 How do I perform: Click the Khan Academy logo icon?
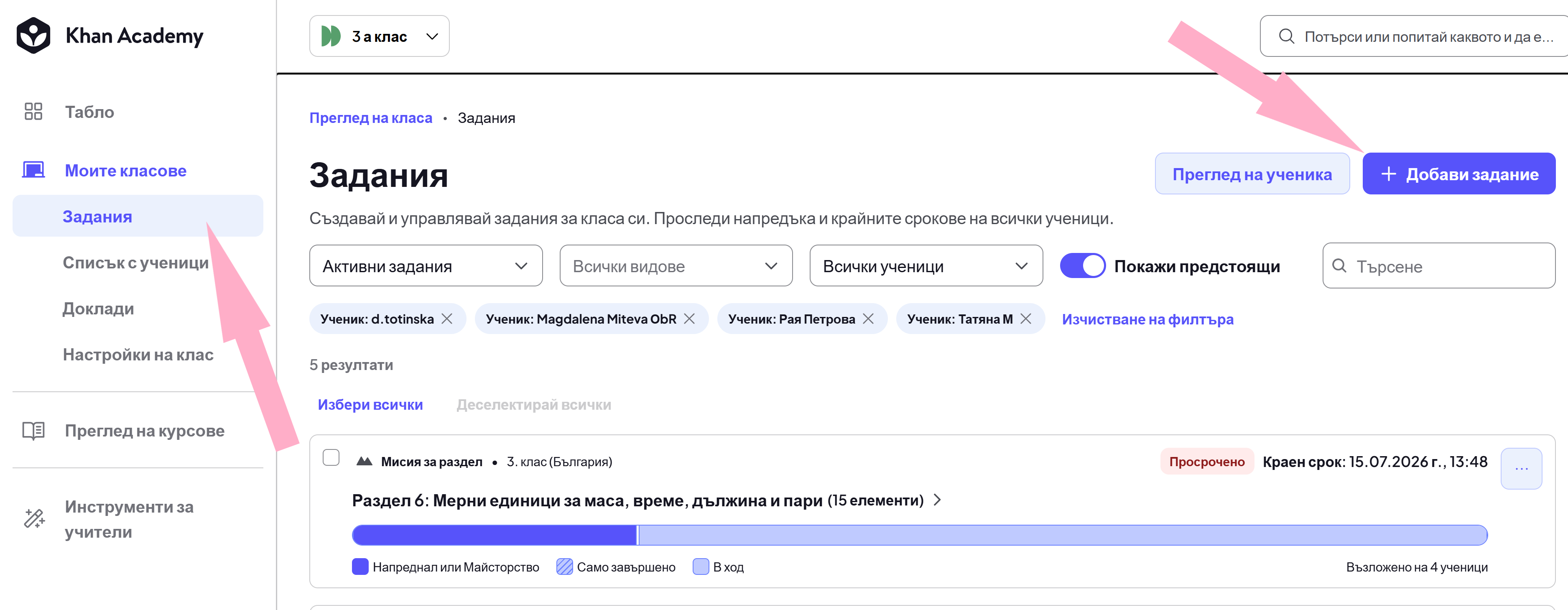[x=33, y=35]
